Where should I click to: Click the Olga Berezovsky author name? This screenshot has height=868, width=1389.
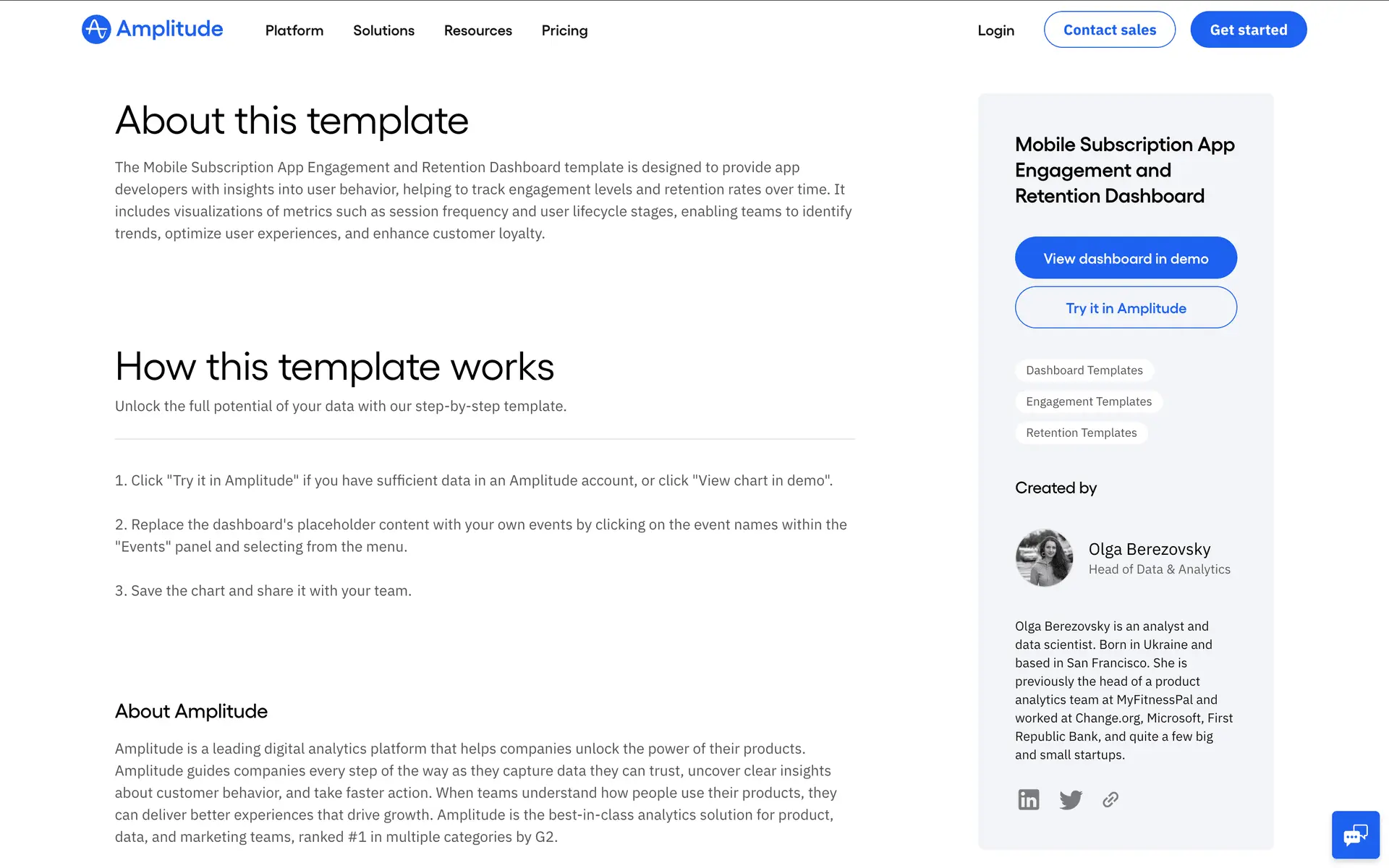coord(1149,549)
